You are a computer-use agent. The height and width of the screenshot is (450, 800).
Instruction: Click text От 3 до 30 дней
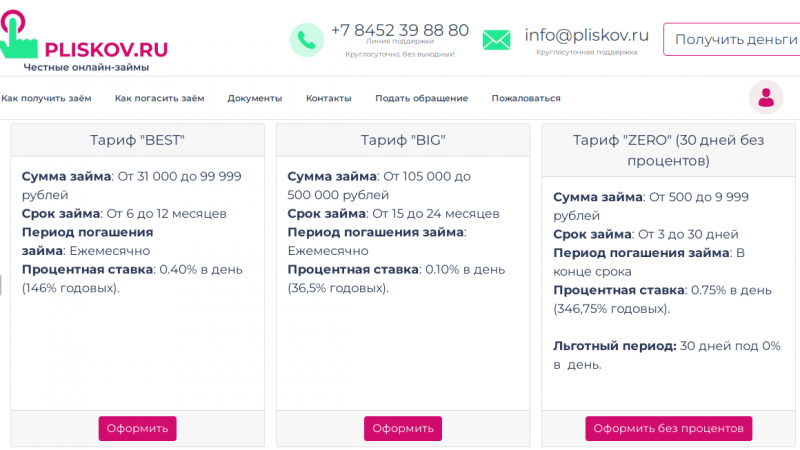pos(688,234)
